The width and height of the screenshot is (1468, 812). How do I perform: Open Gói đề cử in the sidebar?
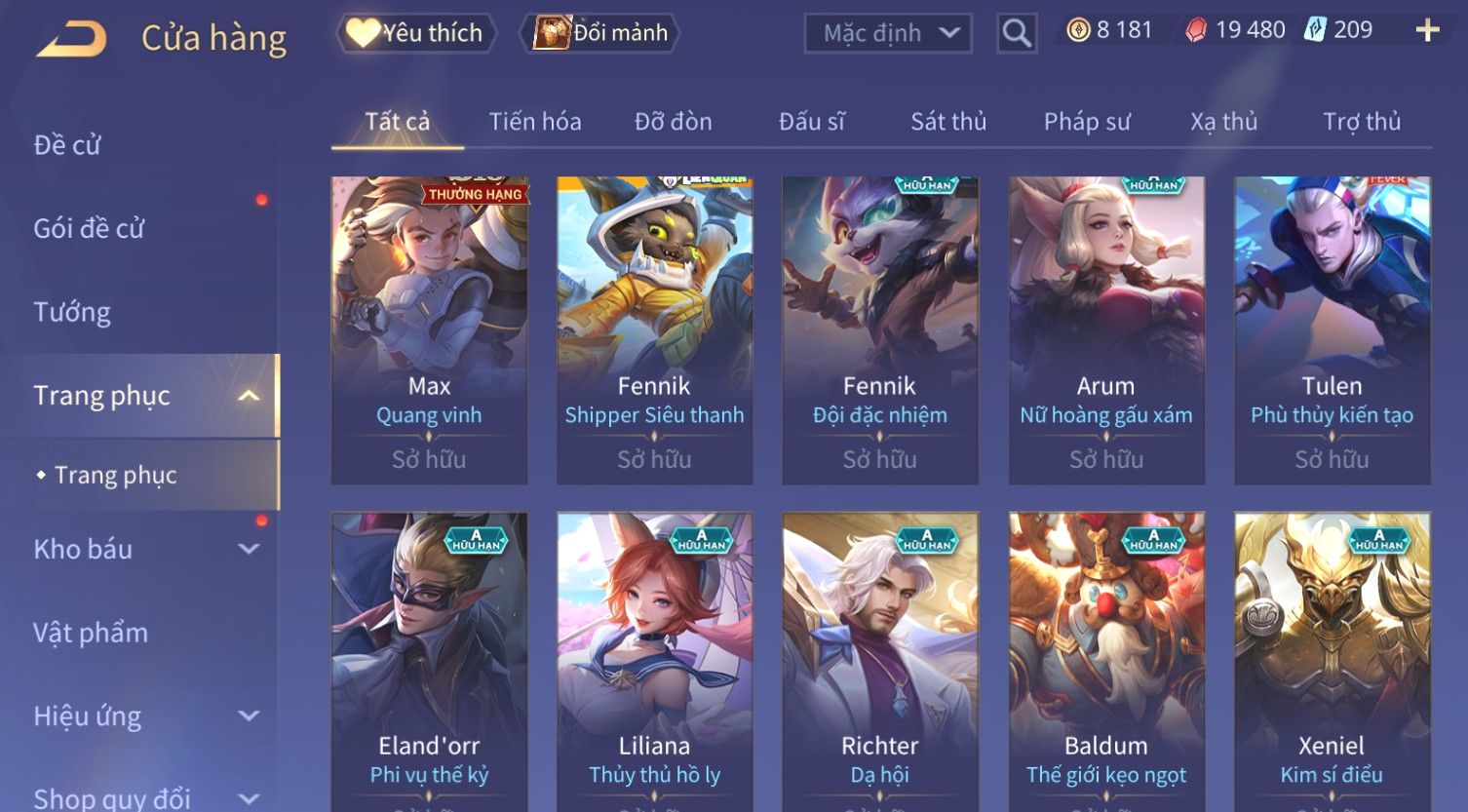pyautogui.click(x=89, y=228)
